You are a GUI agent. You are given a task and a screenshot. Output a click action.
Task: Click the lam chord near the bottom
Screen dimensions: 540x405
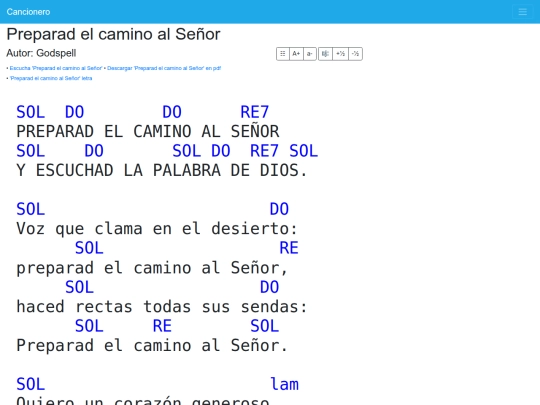click(x=284, y=384)
